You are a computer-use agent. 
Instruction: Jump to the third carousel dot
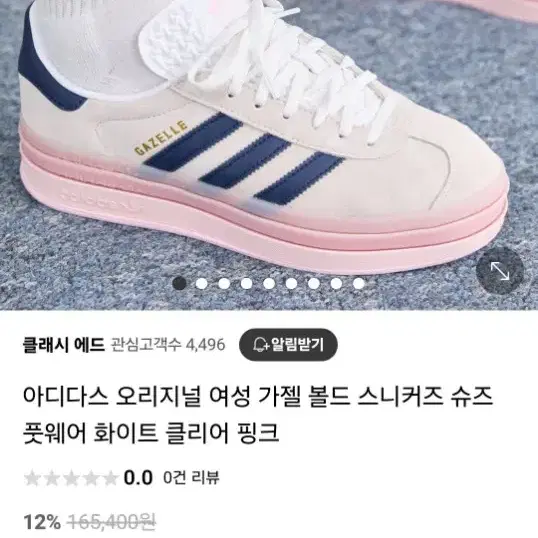[224, 283]
